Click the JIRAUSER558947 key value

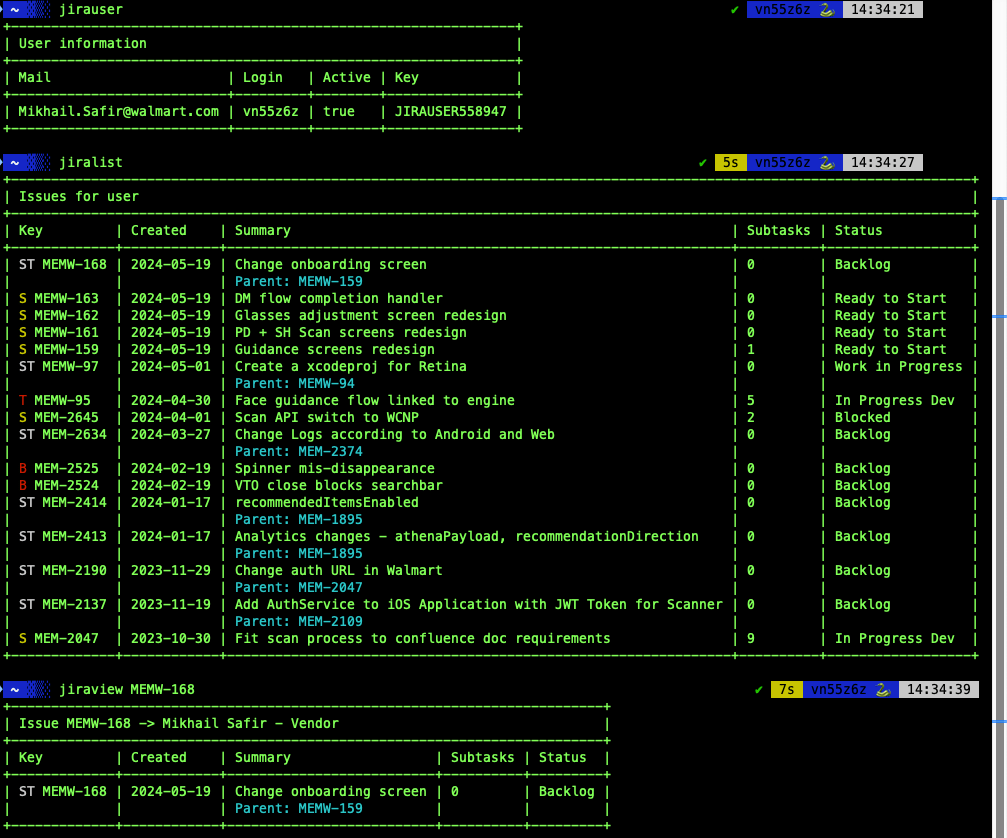pyautogui.click(x=450, y=111)
